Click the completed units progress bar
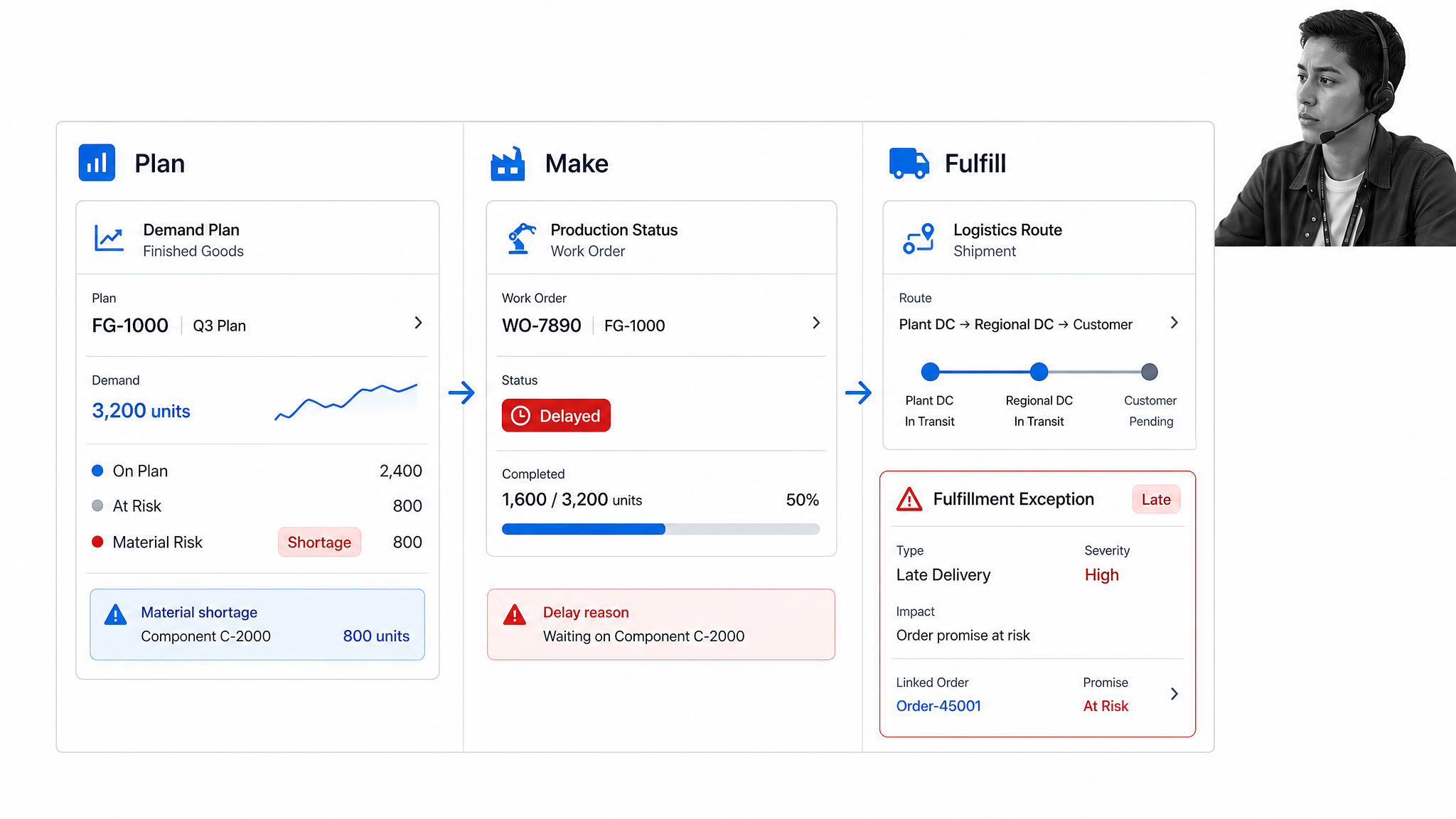 [661, 529]
